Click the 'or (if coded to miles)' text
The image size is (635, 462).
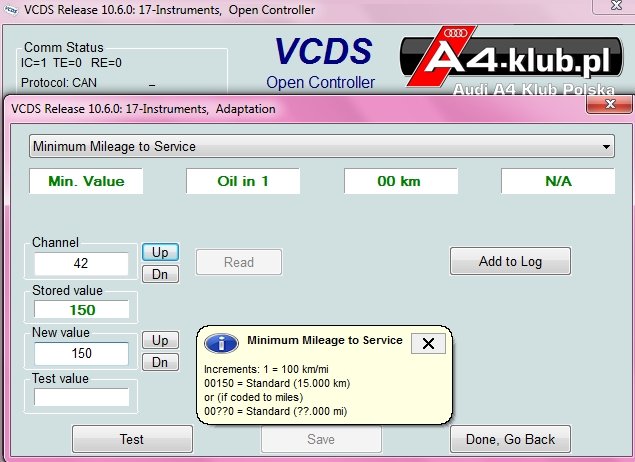[x=254, y=397]
